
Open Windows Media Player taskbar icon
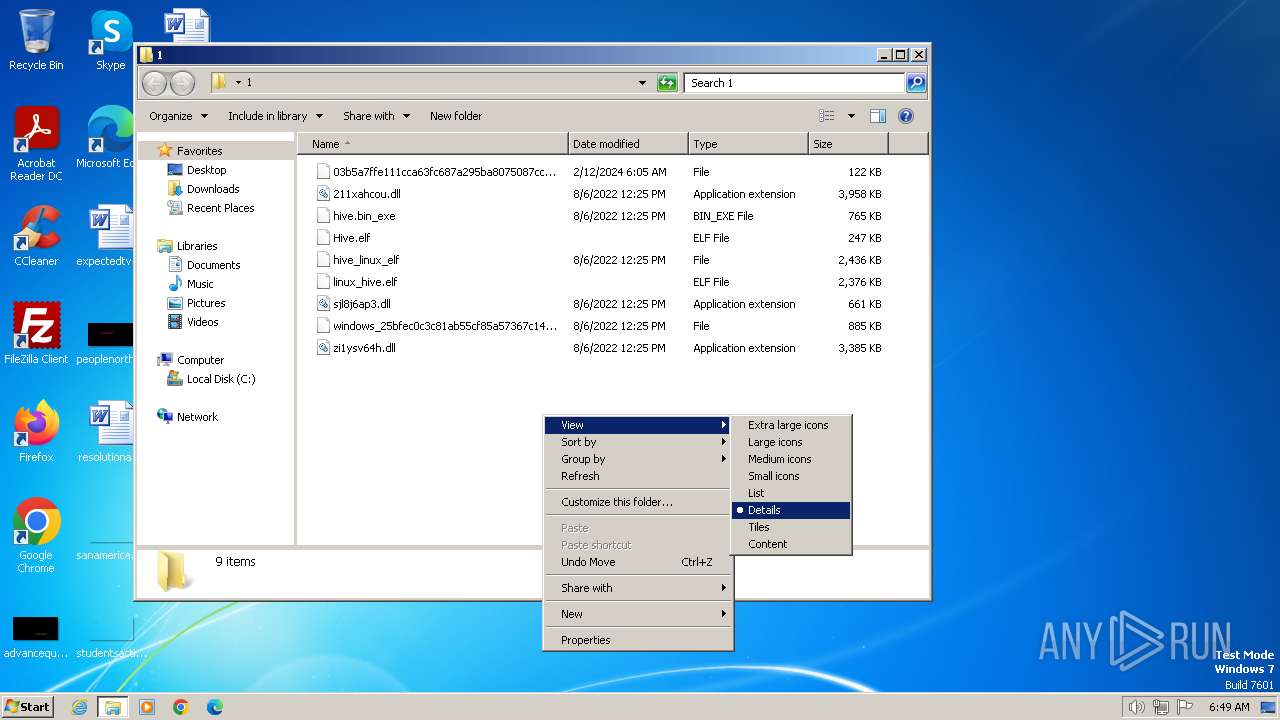(147, 707)
